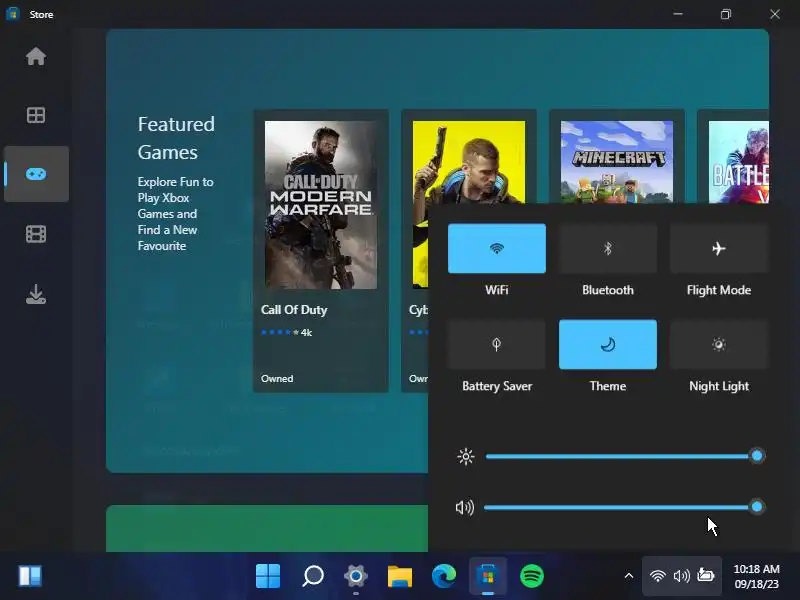
Task: Select the Gaming controller sidebar icon
Action: point(36,174)
